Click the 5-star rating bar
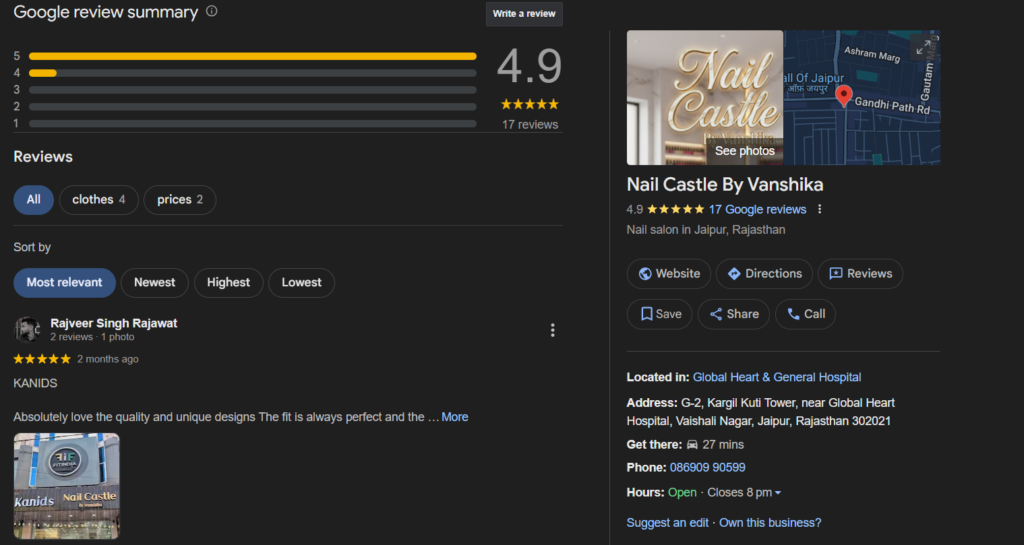This screenshot has height=545, width=1024. tap(252, 56)
